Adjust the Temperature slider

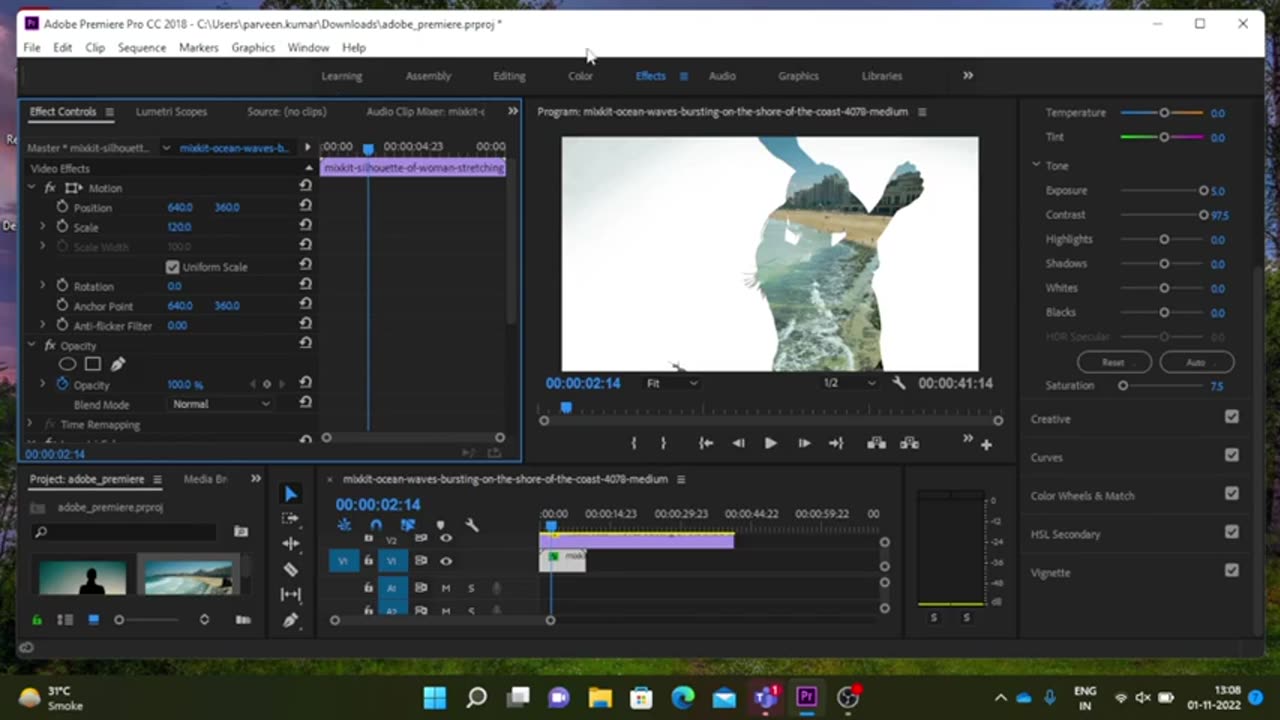click(x=1163, y=113)
